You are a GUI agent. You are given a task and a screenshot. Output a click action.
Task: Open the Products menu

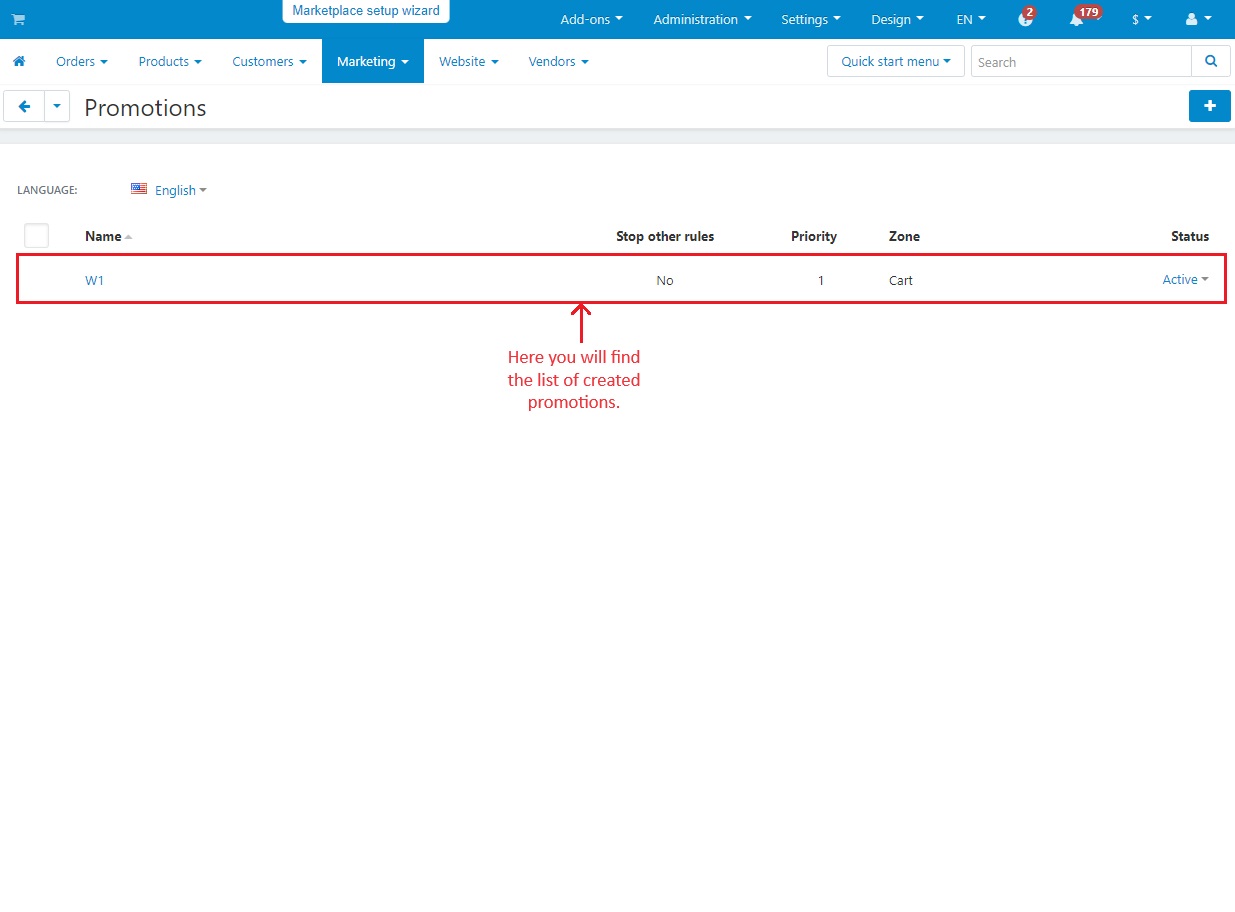point(170,61)
